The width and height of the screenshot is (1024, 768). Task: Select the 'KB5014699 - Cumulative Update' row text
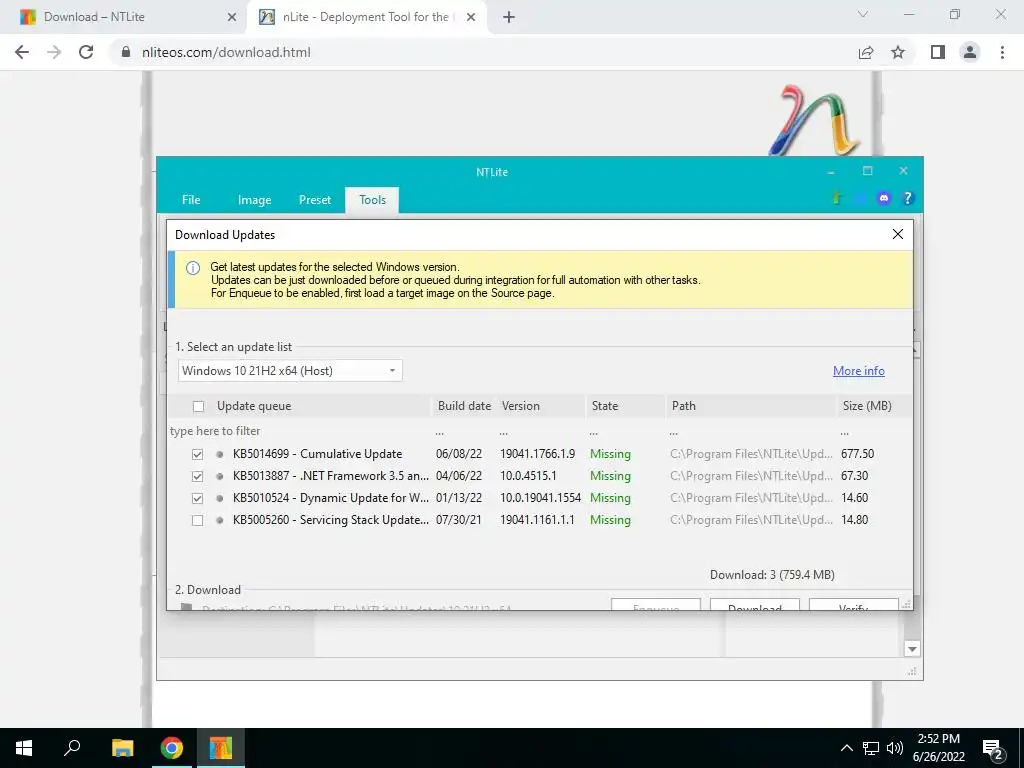point(317,454)
